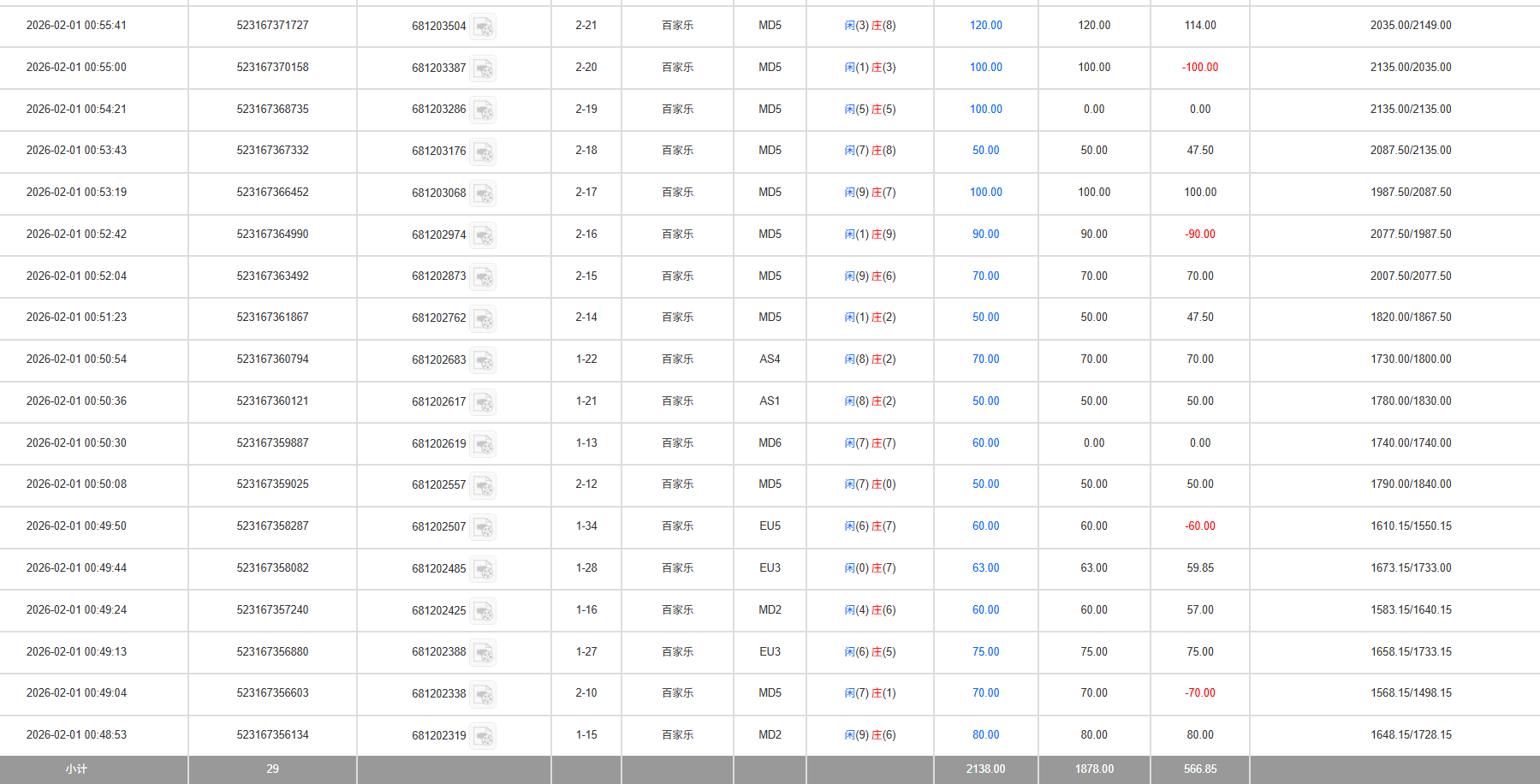View replay for round 681202619

[x=484, y=444]
